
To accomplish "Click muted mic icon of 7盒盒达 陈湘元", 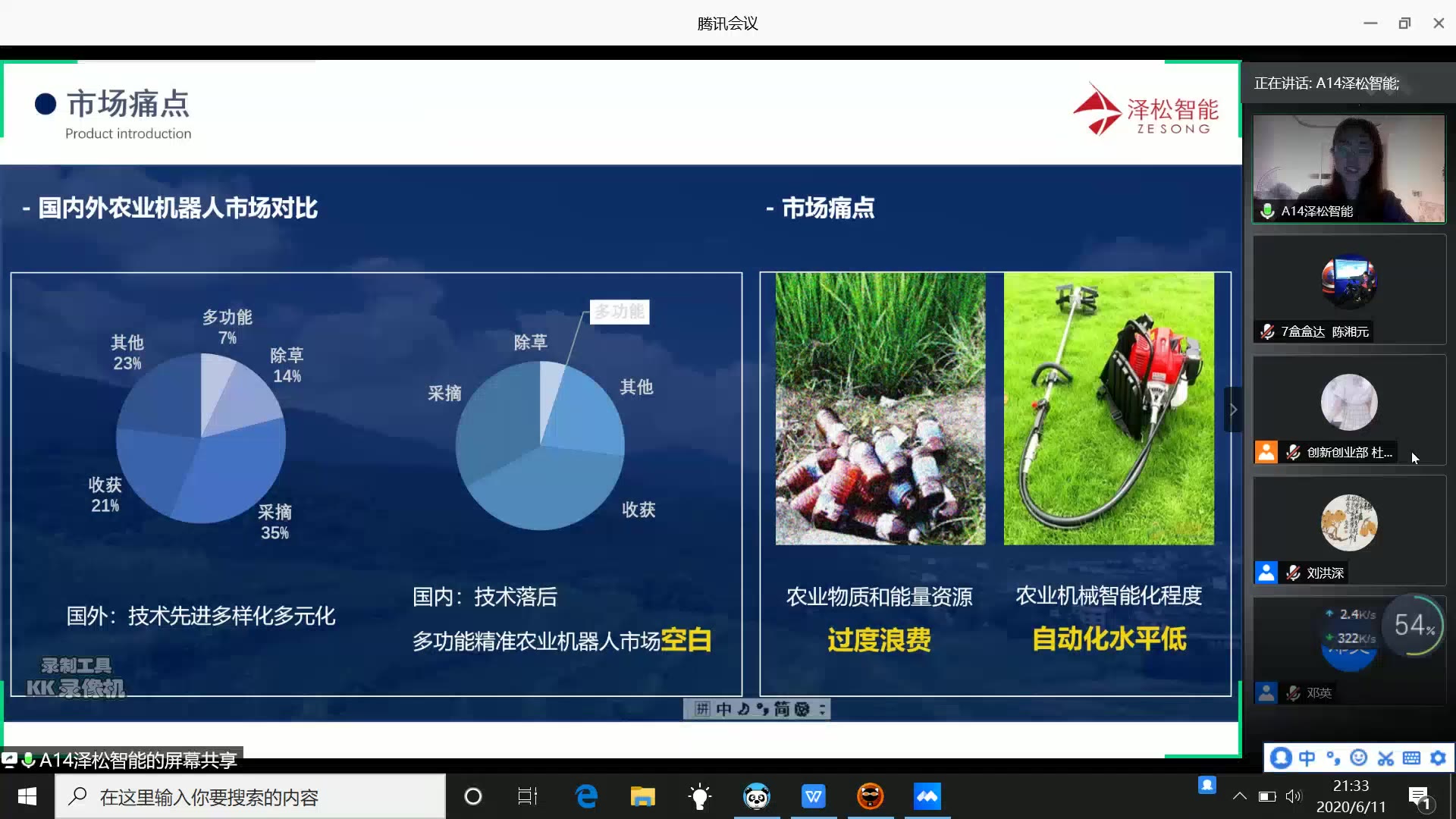I will (1267, 331).
